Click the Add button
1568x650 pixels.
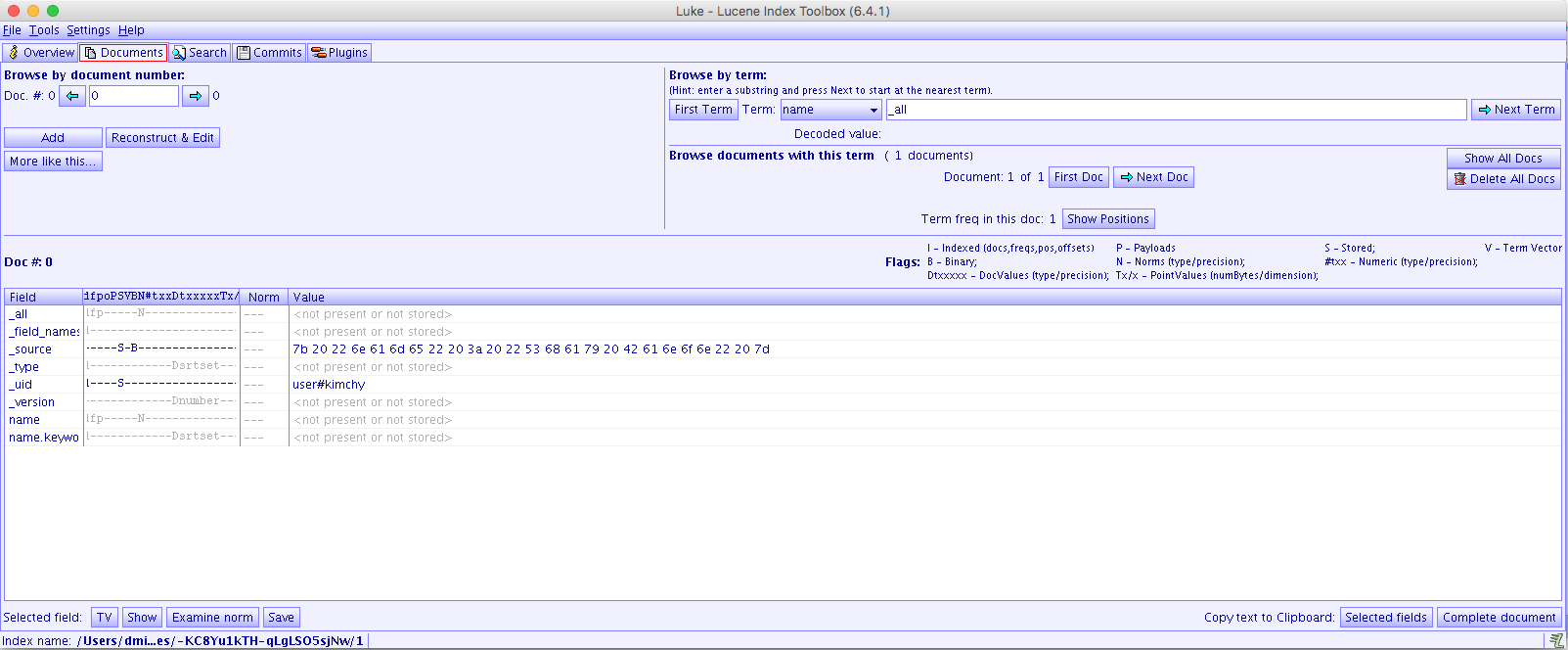click(53, 138)
